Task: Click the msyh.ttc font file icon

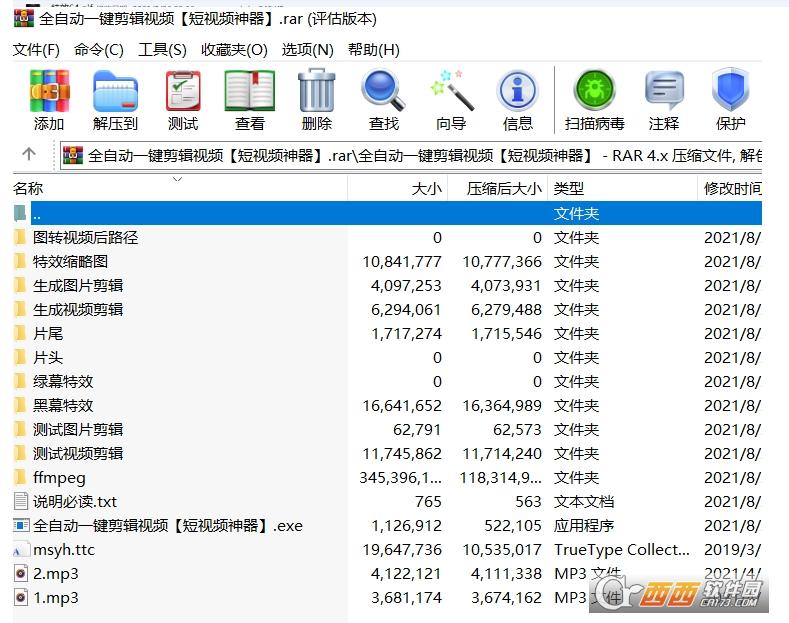Action: pos(20,550)
